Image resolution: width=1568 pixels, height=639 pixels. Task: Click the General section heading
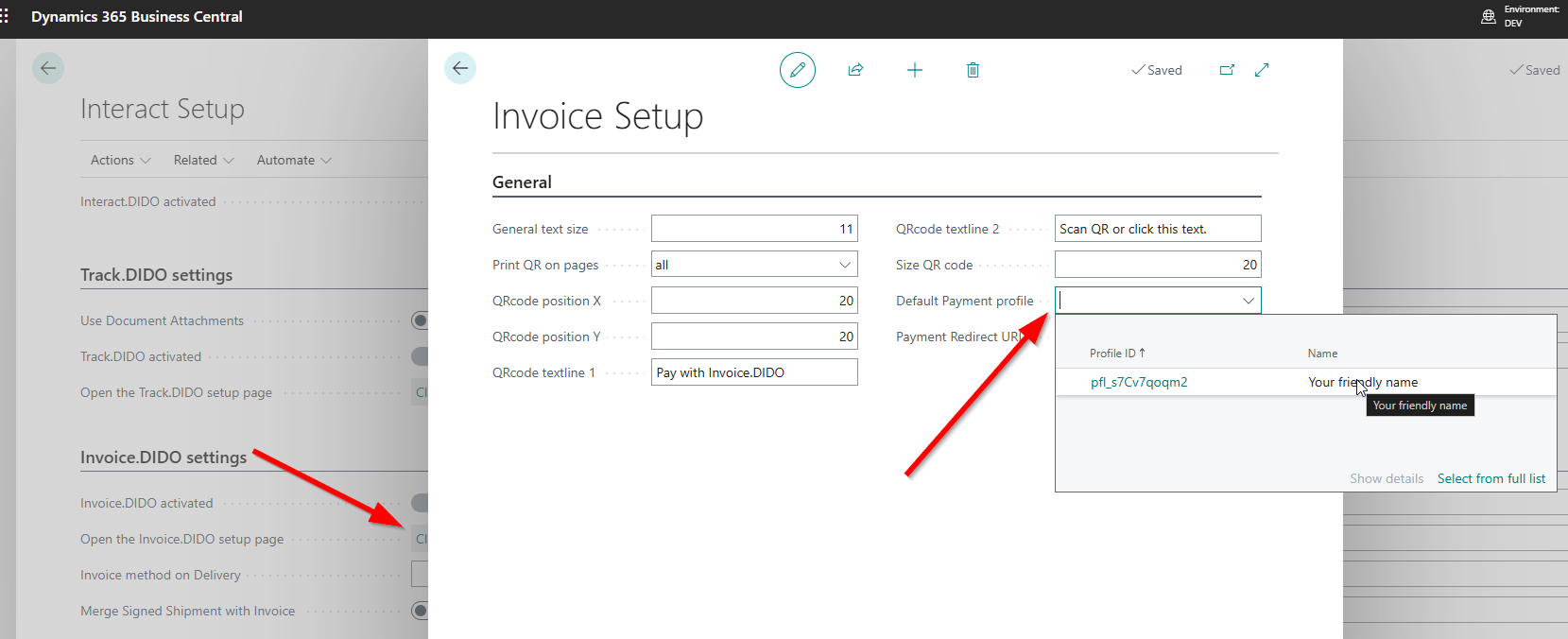(522, 182)
